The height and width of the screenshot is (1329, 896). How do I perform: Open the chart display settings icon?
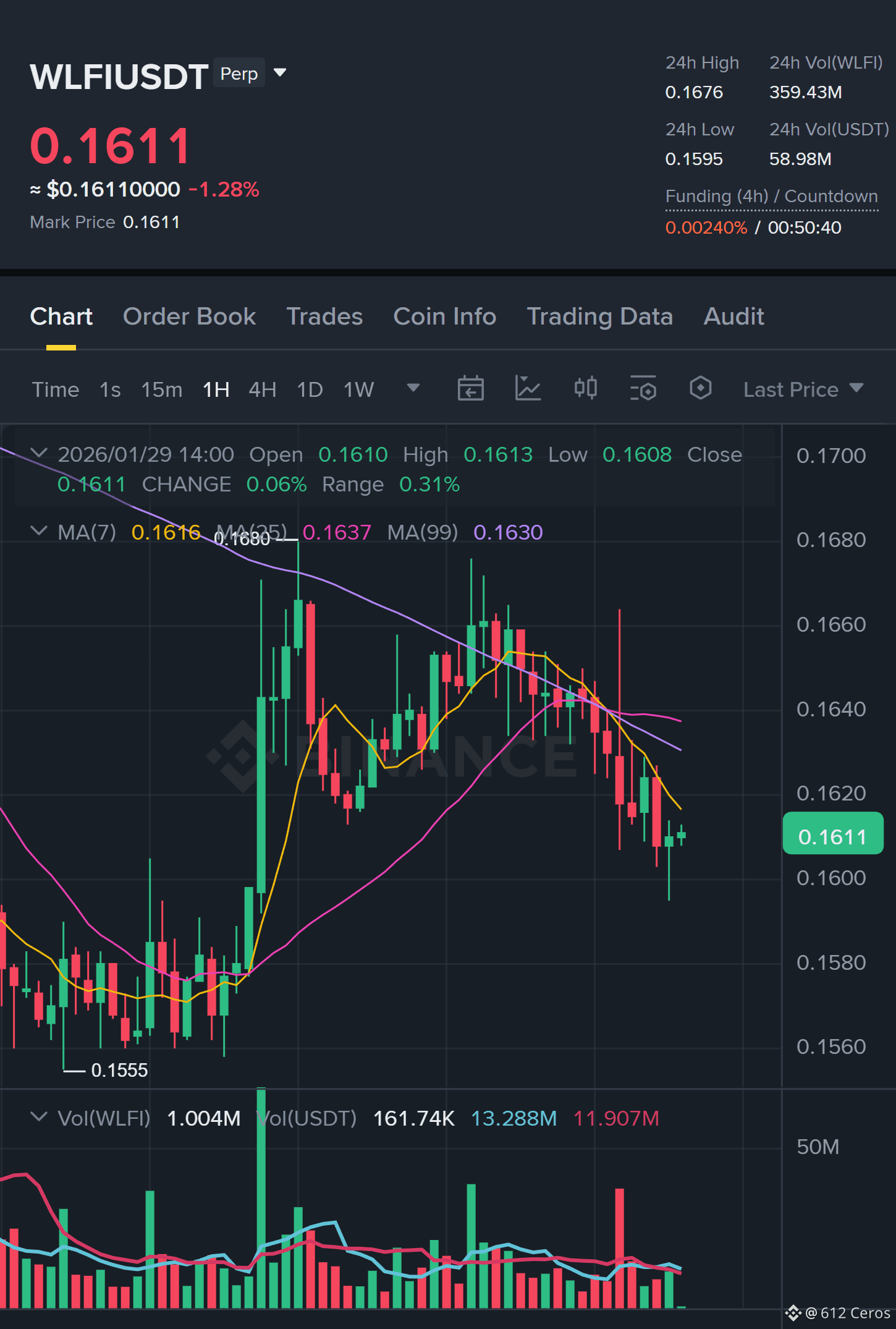point(643,389)
